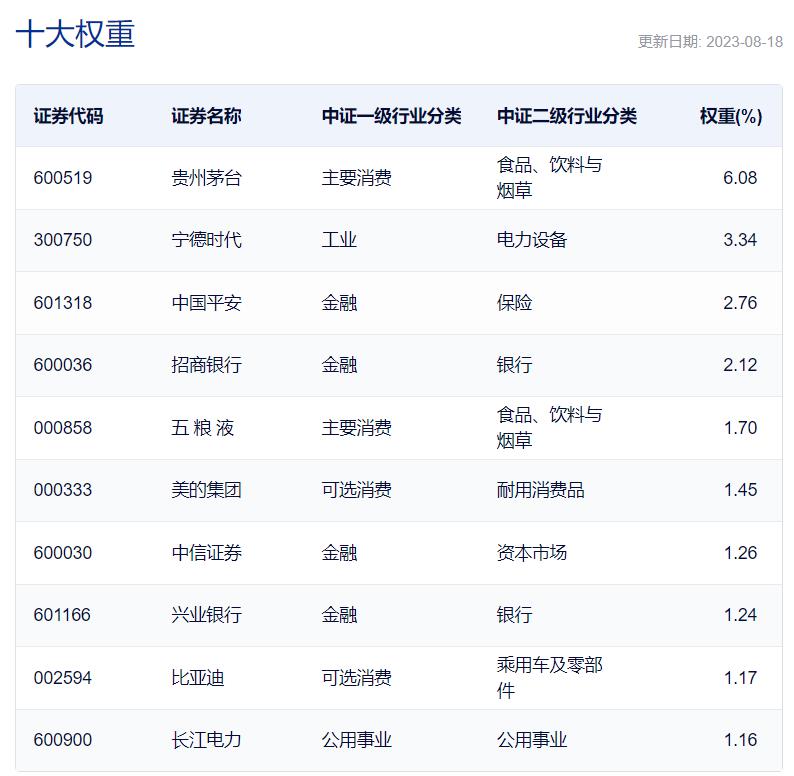Click the 十大权重 heading
Screen dimensions: 794x776
click(75, 34)
